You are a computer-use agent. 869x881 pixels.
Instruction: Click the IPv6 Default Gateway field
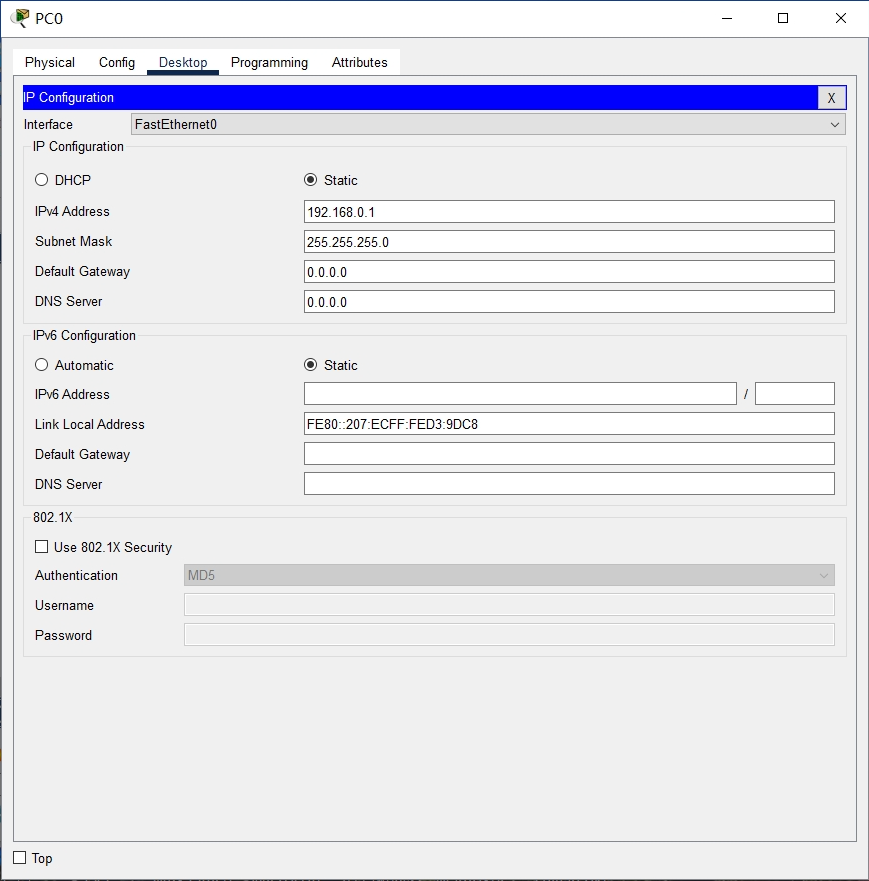pyautogui.click(x=569, y=454)
